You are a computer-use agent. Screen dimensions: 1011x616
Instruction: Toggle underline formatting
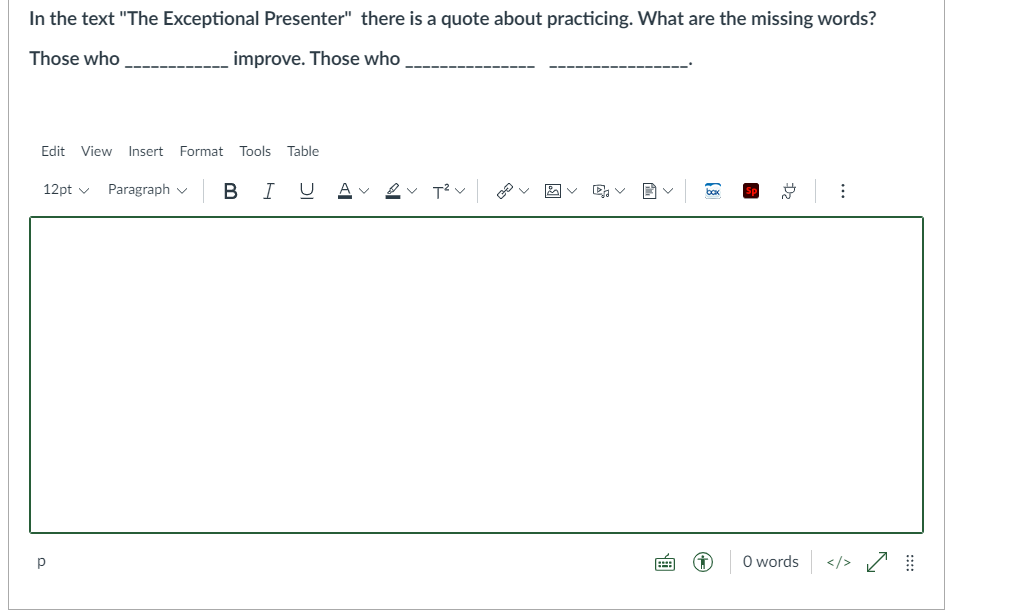point(304,190)
